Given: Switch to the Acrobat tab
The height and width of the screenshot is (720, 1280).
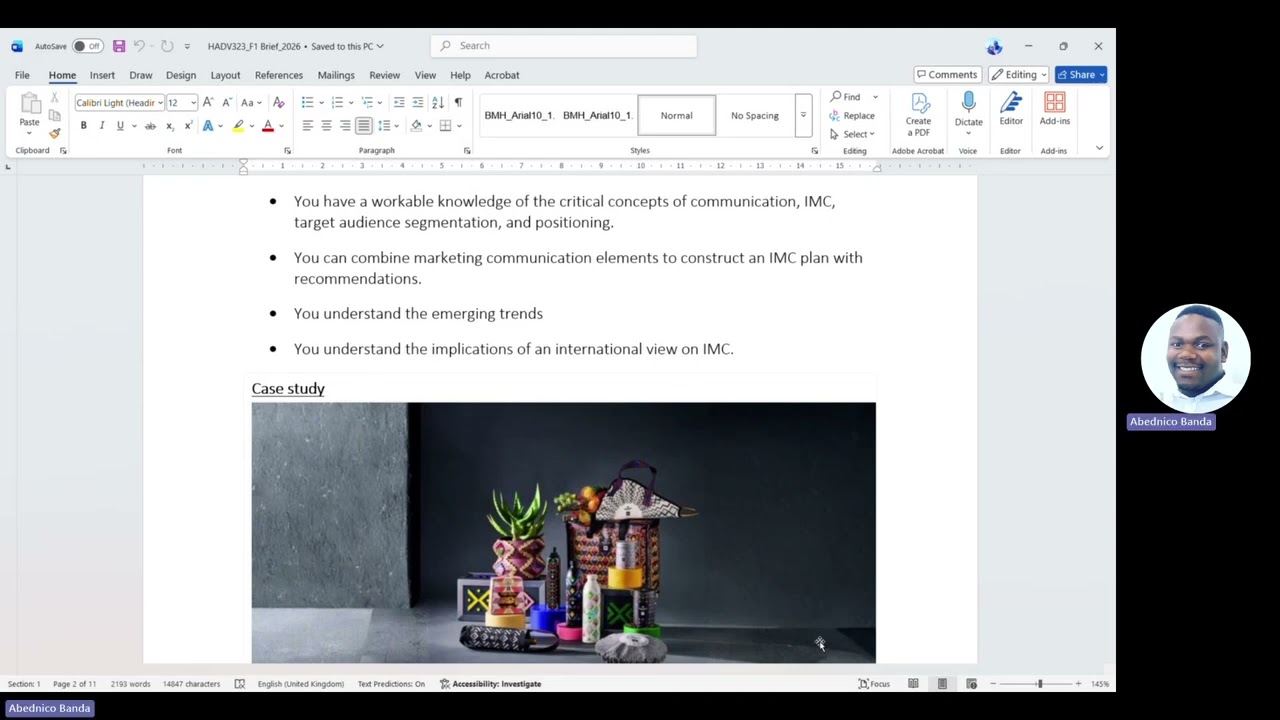Looking at the screenshot, I should [x=502, y=75].
